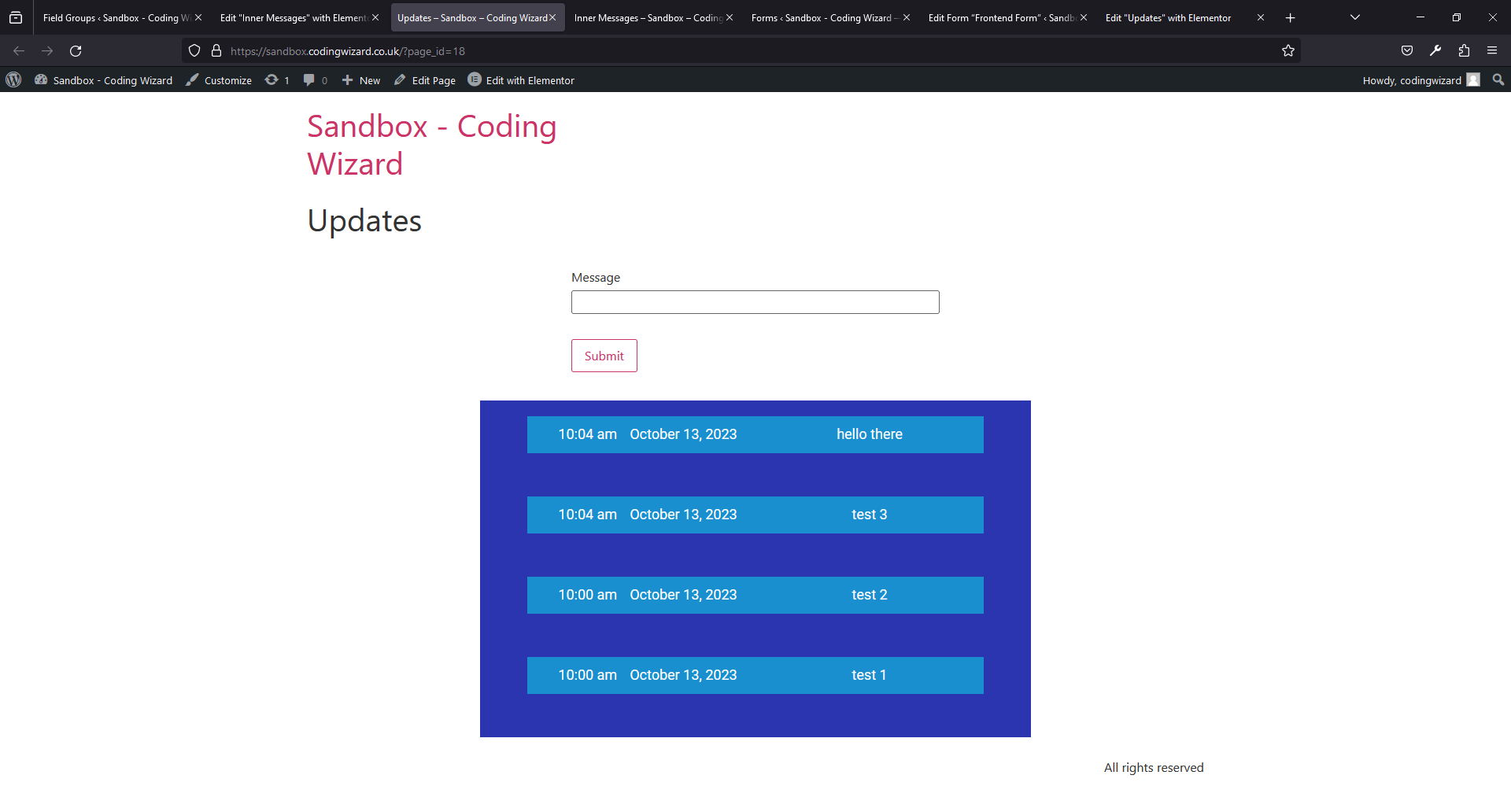
Task: Open the Pocket save icon
Action: 1407,51
